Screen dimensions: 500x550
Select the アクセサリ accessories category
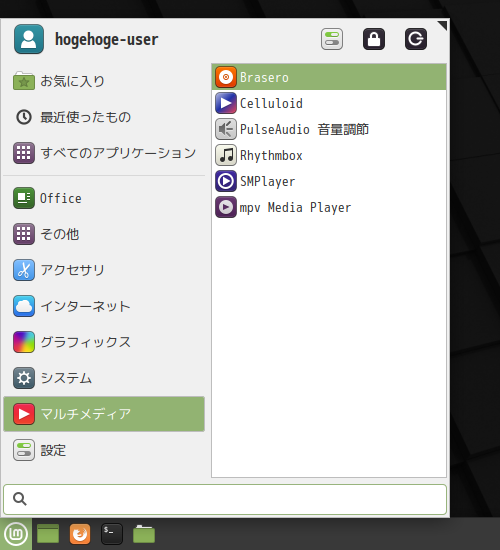coord(104,270)
